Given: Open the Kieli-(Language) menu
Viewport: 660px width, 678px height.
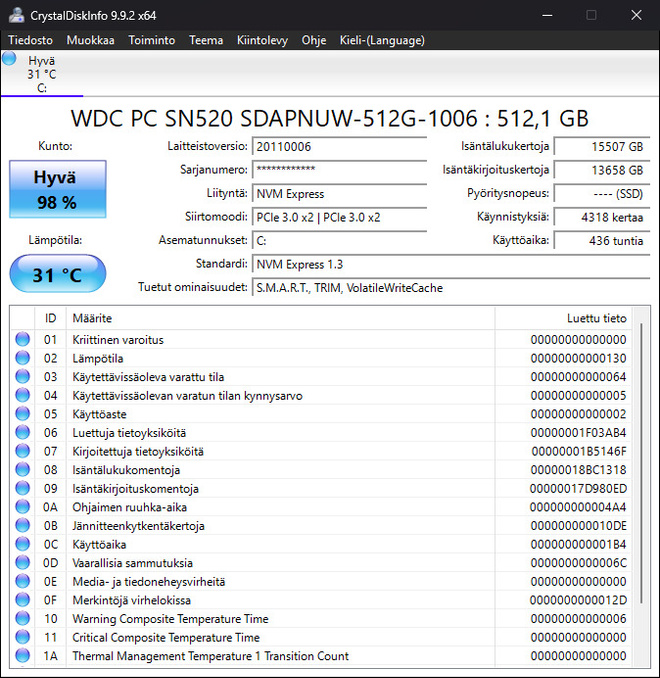Looking at the screenshot, I should (x=382, y=40).
